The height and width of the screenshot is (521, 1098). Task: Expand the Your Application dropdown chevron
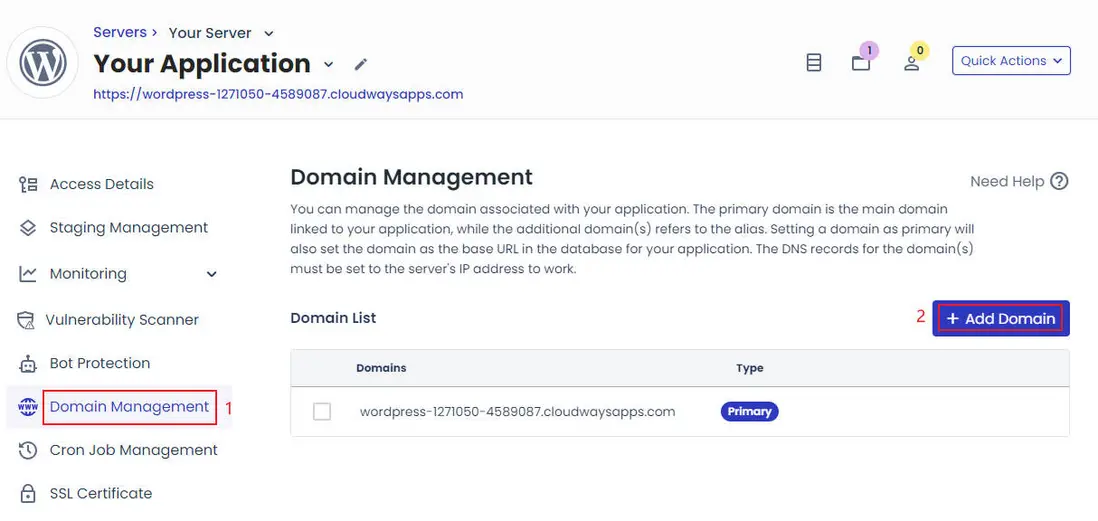click(x=329, y=64)
